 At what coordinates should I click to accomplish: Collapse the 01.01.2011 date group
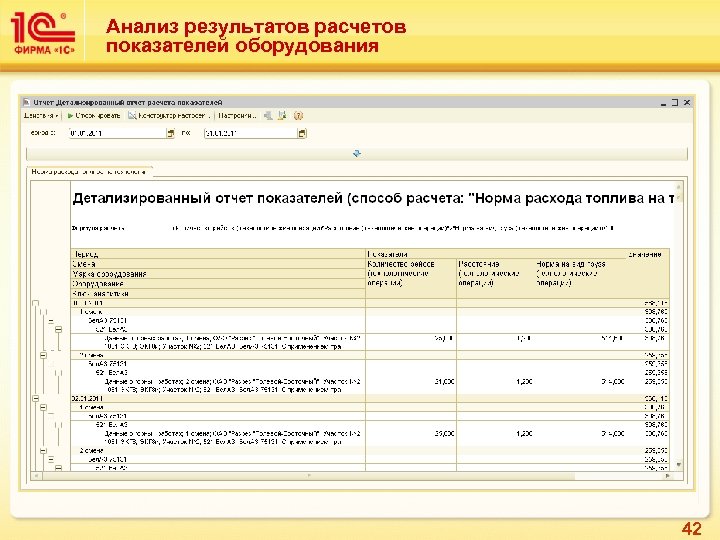35,304
